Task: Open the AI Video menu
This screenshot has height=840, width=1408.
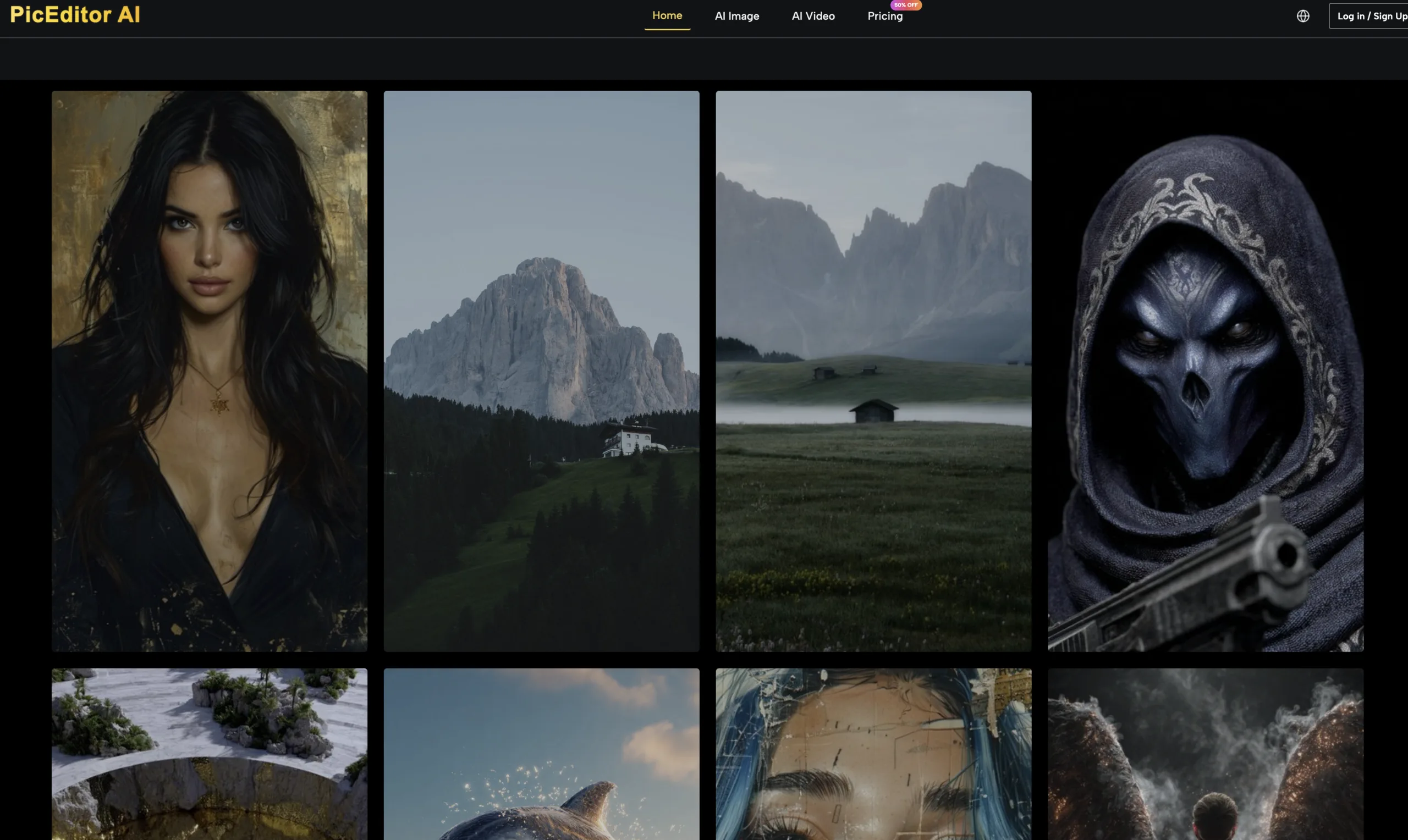Action: point(813,16)
